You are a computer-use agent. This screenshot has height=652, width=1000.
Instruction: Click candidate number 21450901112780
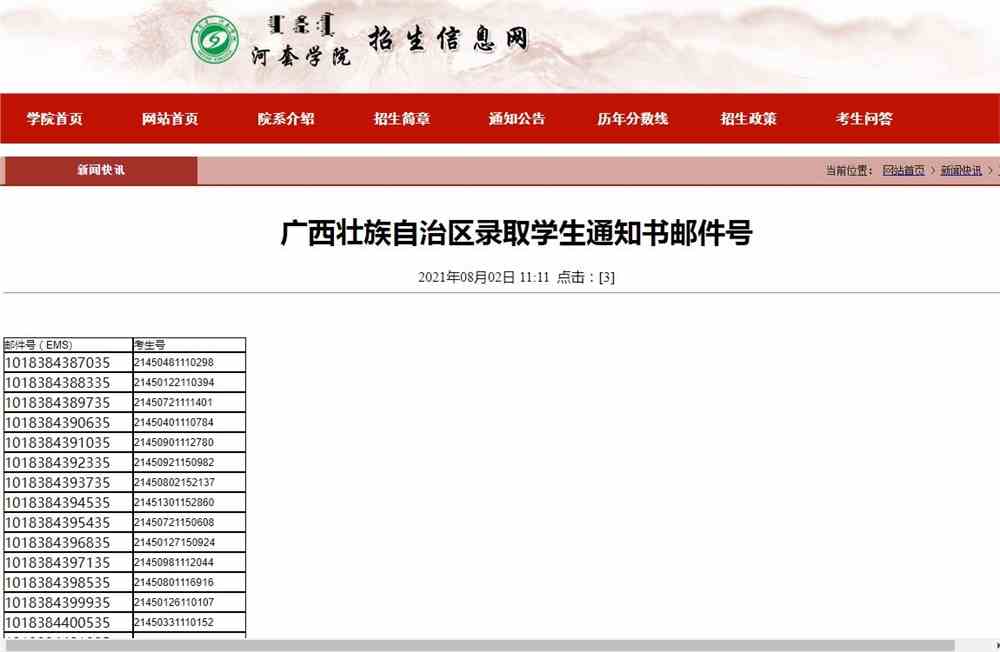coord(174,442)
